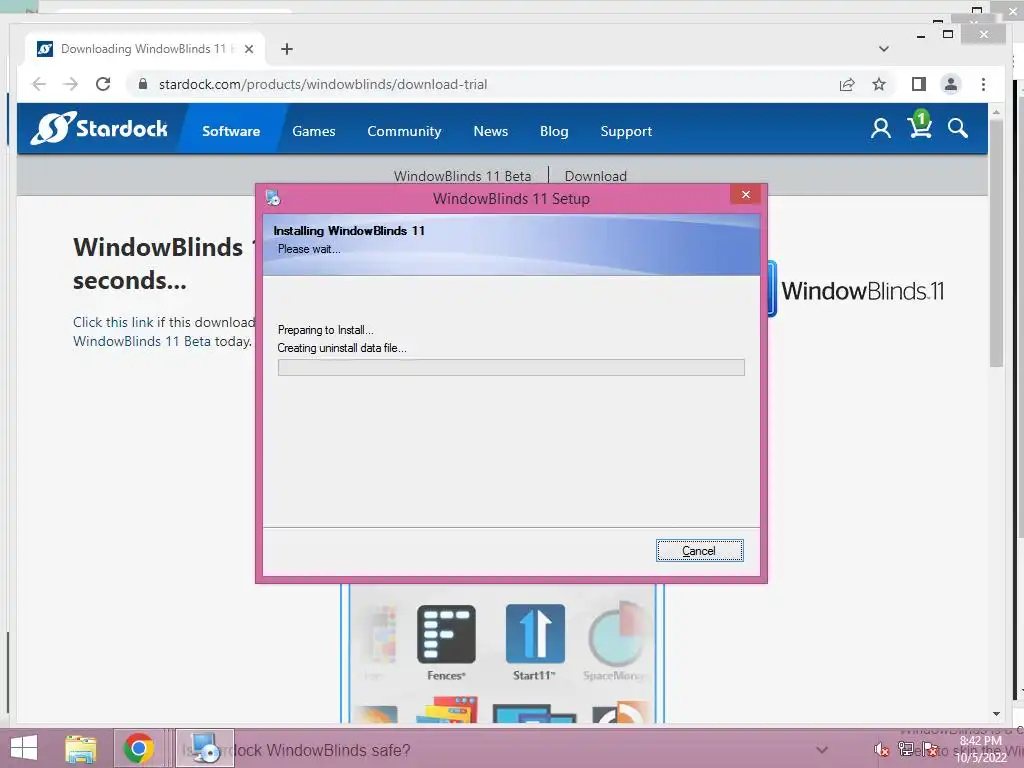Reload the Stardock page
This screenshot has width=1024, height=768.
(103, 84)
